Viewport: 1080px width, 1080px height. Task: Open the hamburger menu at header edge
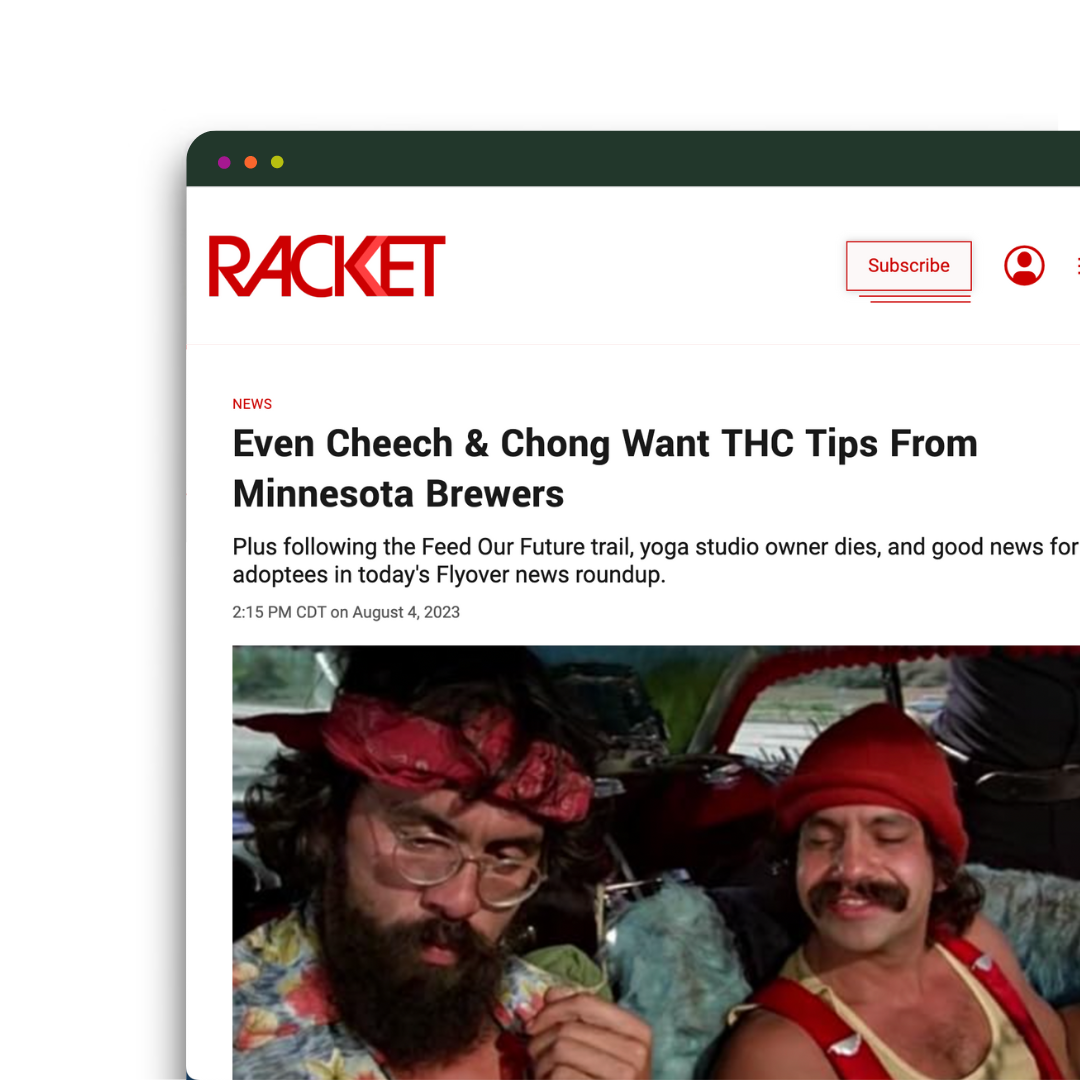[1077, 265]
